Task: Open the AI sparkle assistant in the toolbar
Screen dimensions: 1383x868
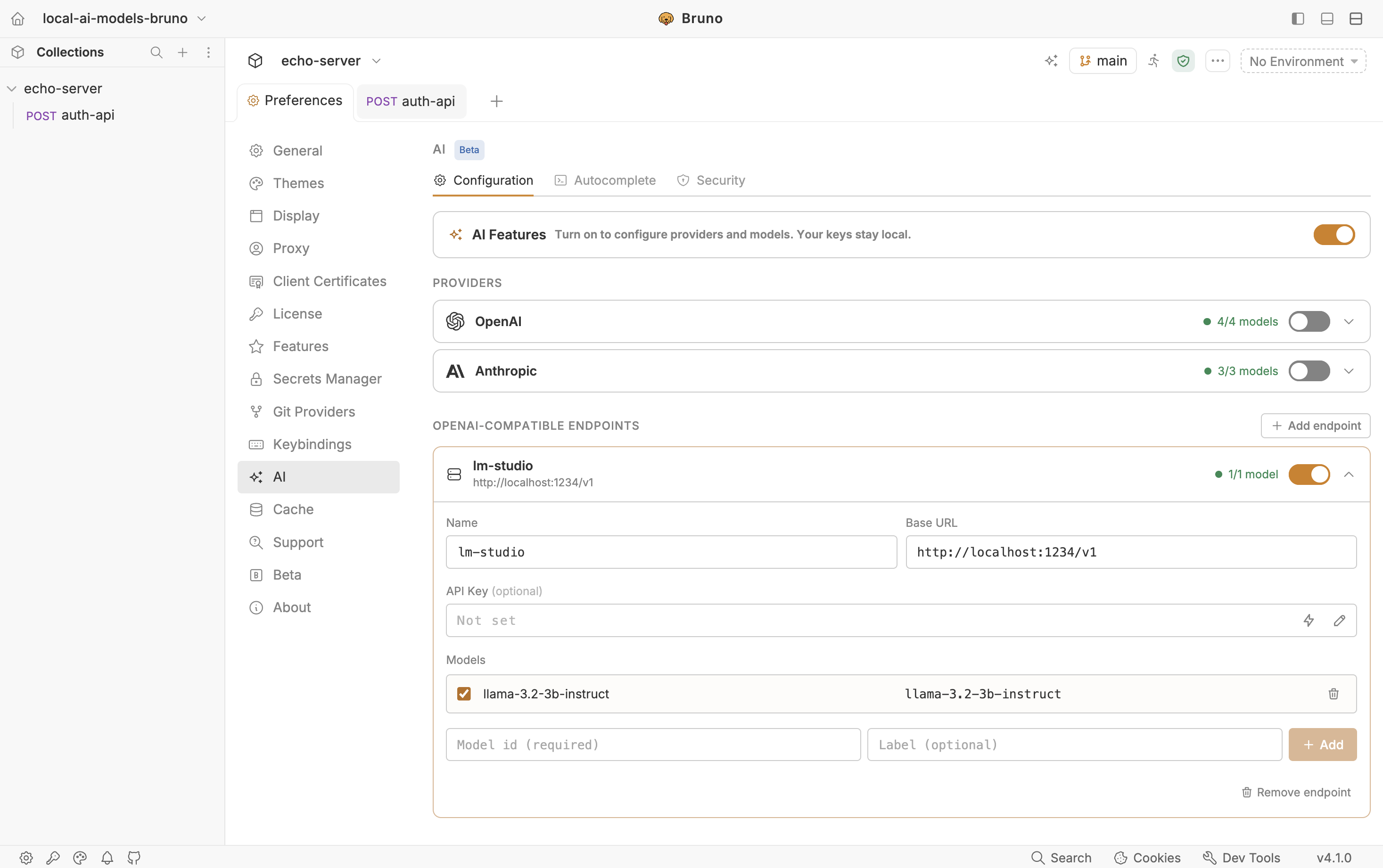Action: [1051, 61]
